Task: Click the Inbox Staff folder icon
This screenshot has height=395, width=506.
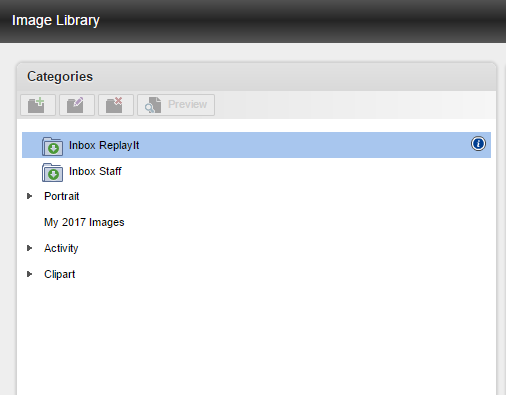Action: click(52, 172)
